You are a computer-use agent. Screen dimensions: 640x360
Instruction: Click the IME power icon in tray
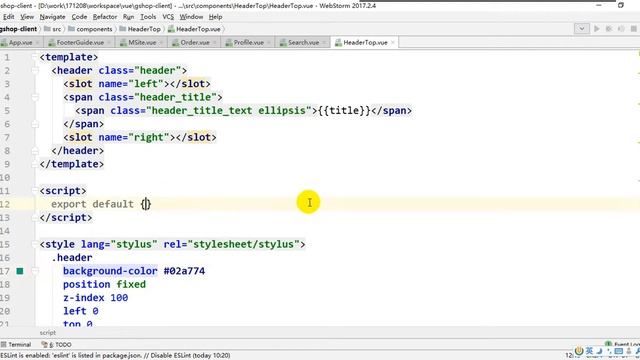(x=579, y=351)
